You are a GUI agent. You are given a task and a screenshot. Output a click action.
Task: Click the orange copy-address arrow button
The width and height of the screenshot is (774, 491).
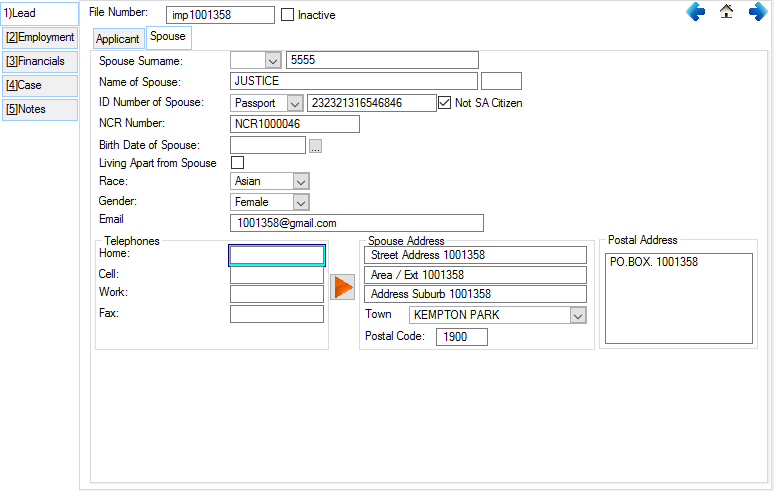(x=343, y=287)
